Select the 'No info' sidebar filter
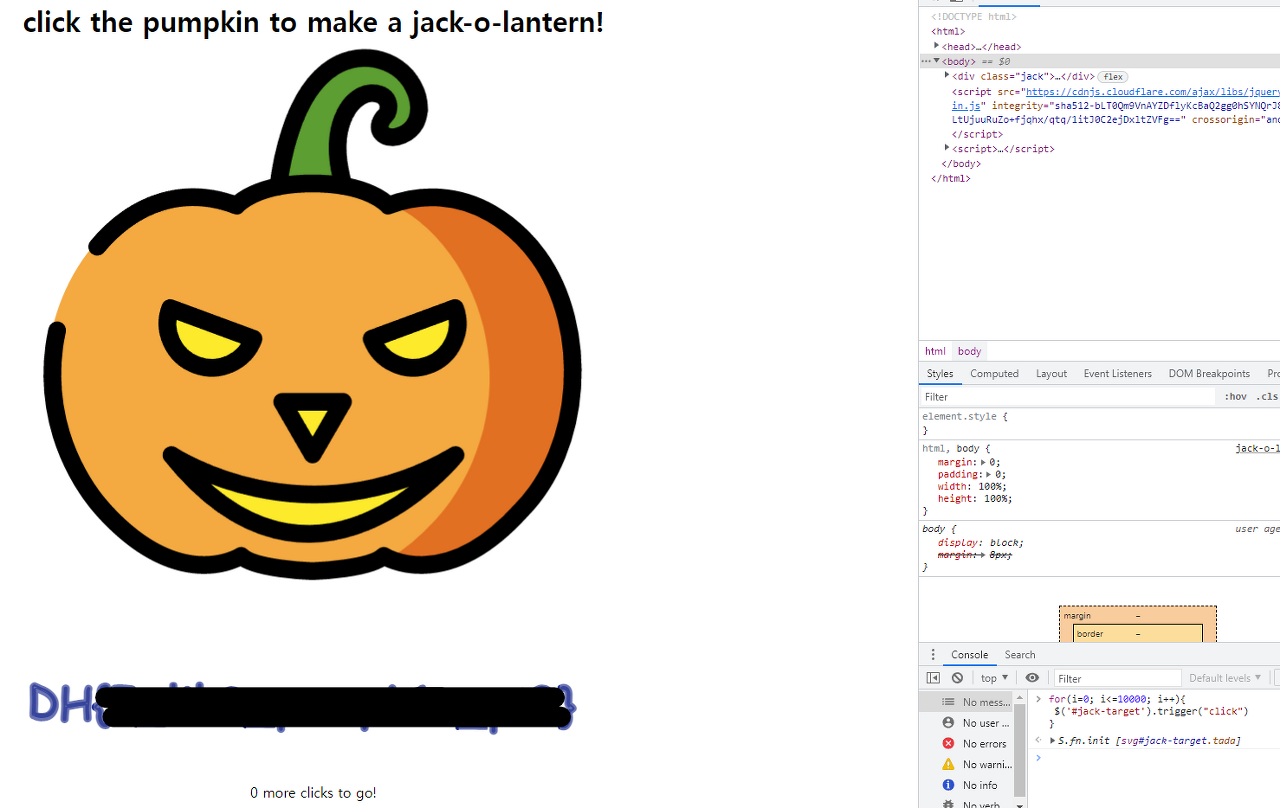1280x808 pixels. pos(968,786)
